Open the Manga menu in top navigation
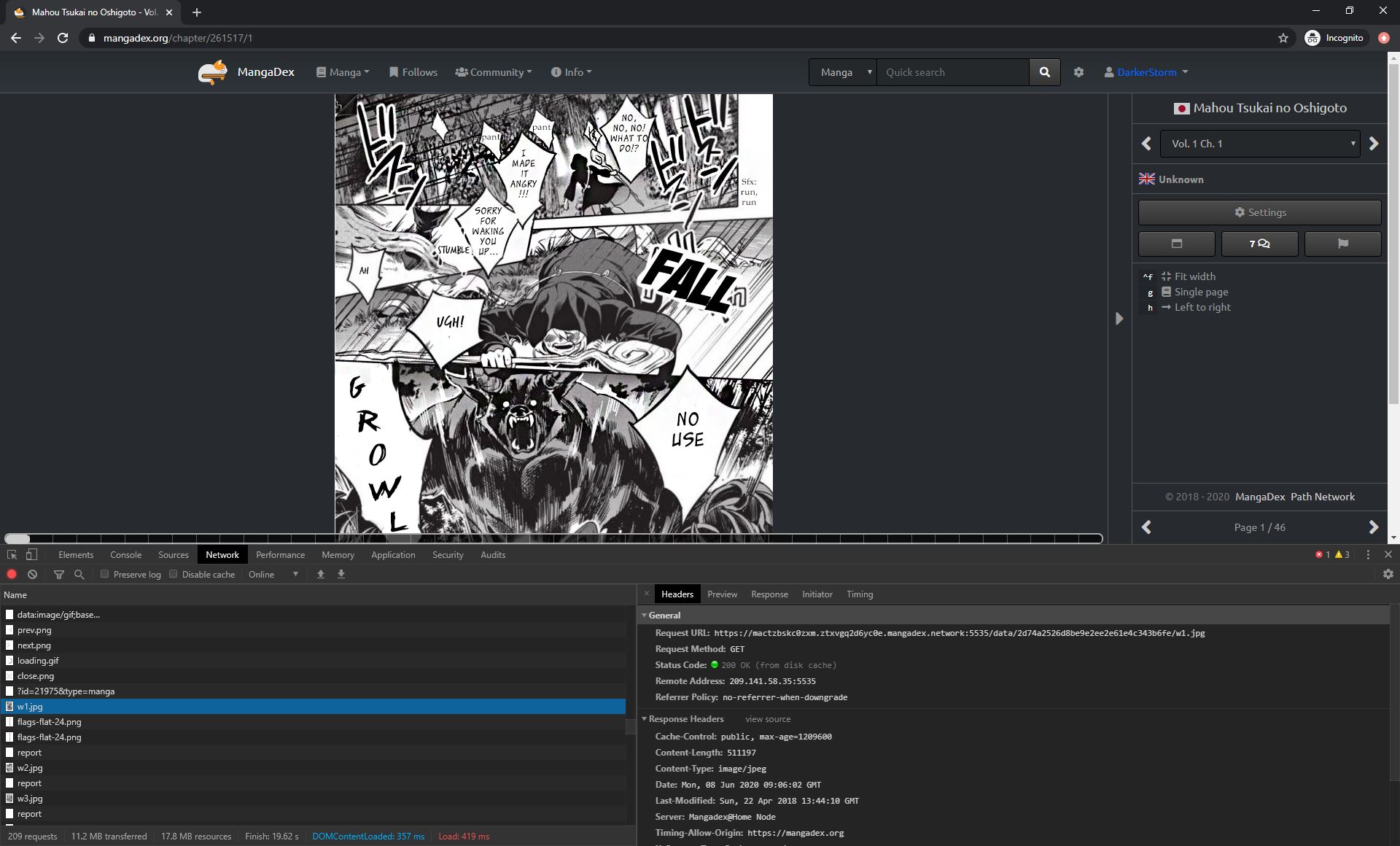This screenshot has height=846, width=1400. 343,72
